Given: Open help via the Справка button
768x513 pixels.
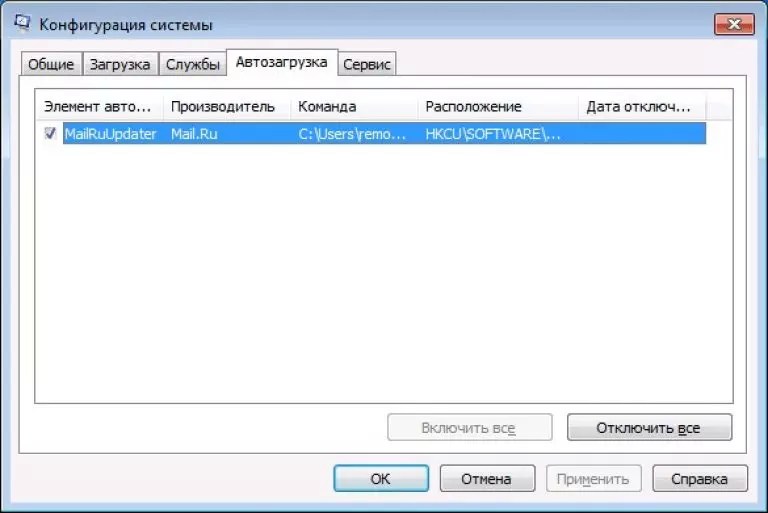Looking at the screenshot, I should (699, 479).
